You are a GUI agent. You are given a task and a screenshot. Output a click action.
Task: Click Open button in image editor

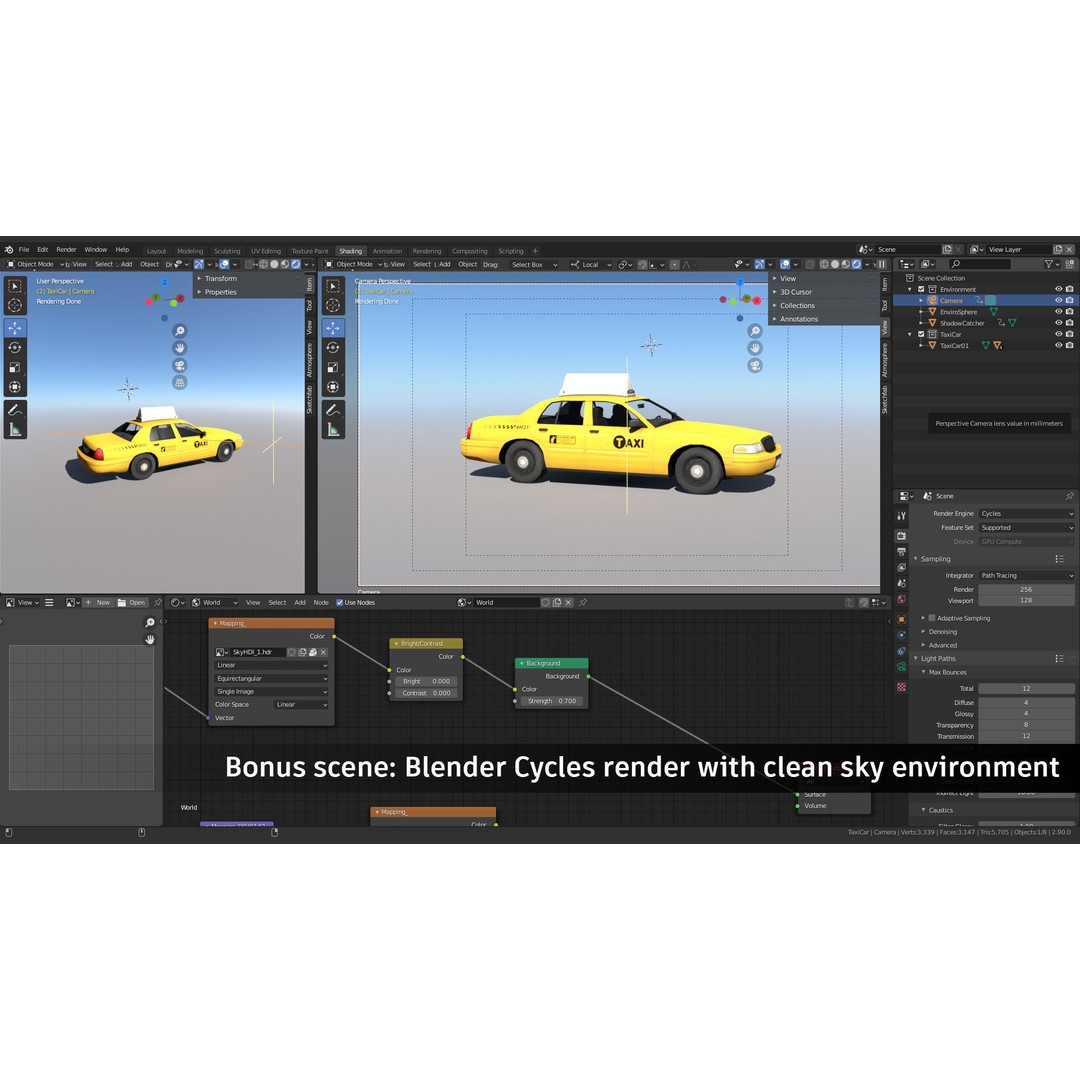(131, 603)
